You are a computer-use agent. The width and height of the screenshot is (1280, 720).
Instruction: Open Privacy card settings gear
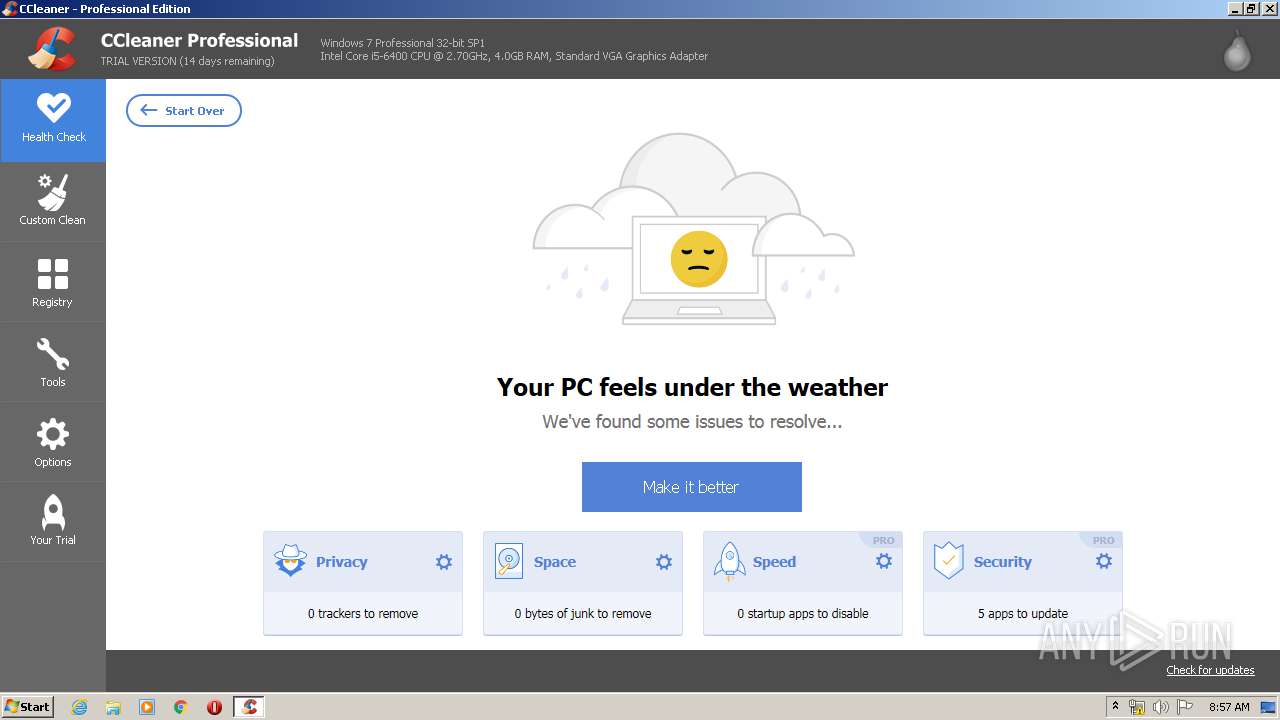point(444,562)
